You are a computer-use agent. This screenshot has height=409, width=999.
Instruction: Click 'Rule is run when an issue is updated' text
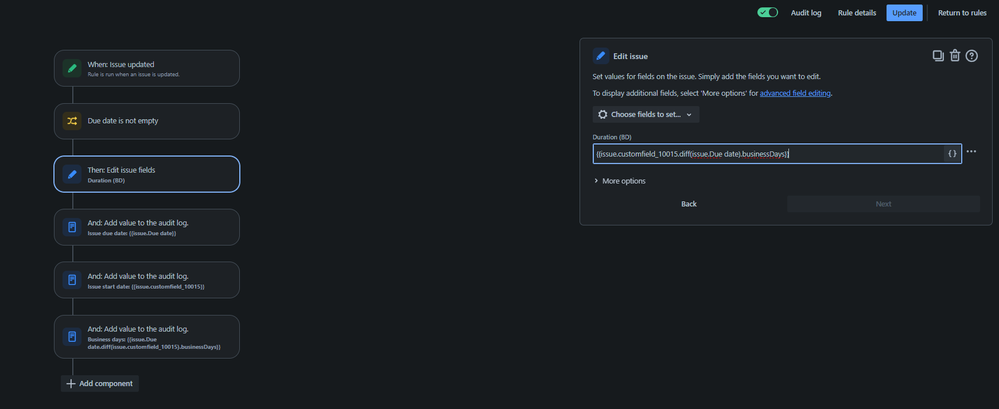(133, 74)
